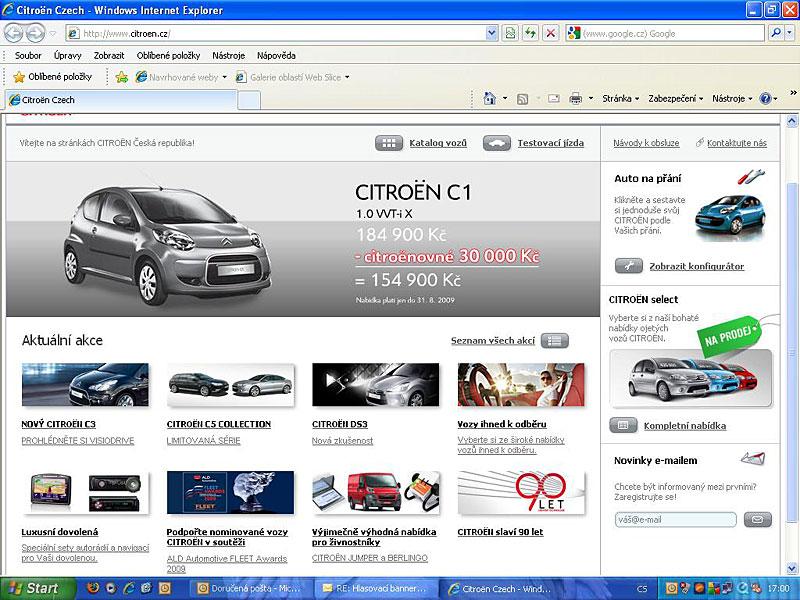The image size is (800, 600).
Task: Click the Katalog vozů grid icon
Action: (389, 143)
